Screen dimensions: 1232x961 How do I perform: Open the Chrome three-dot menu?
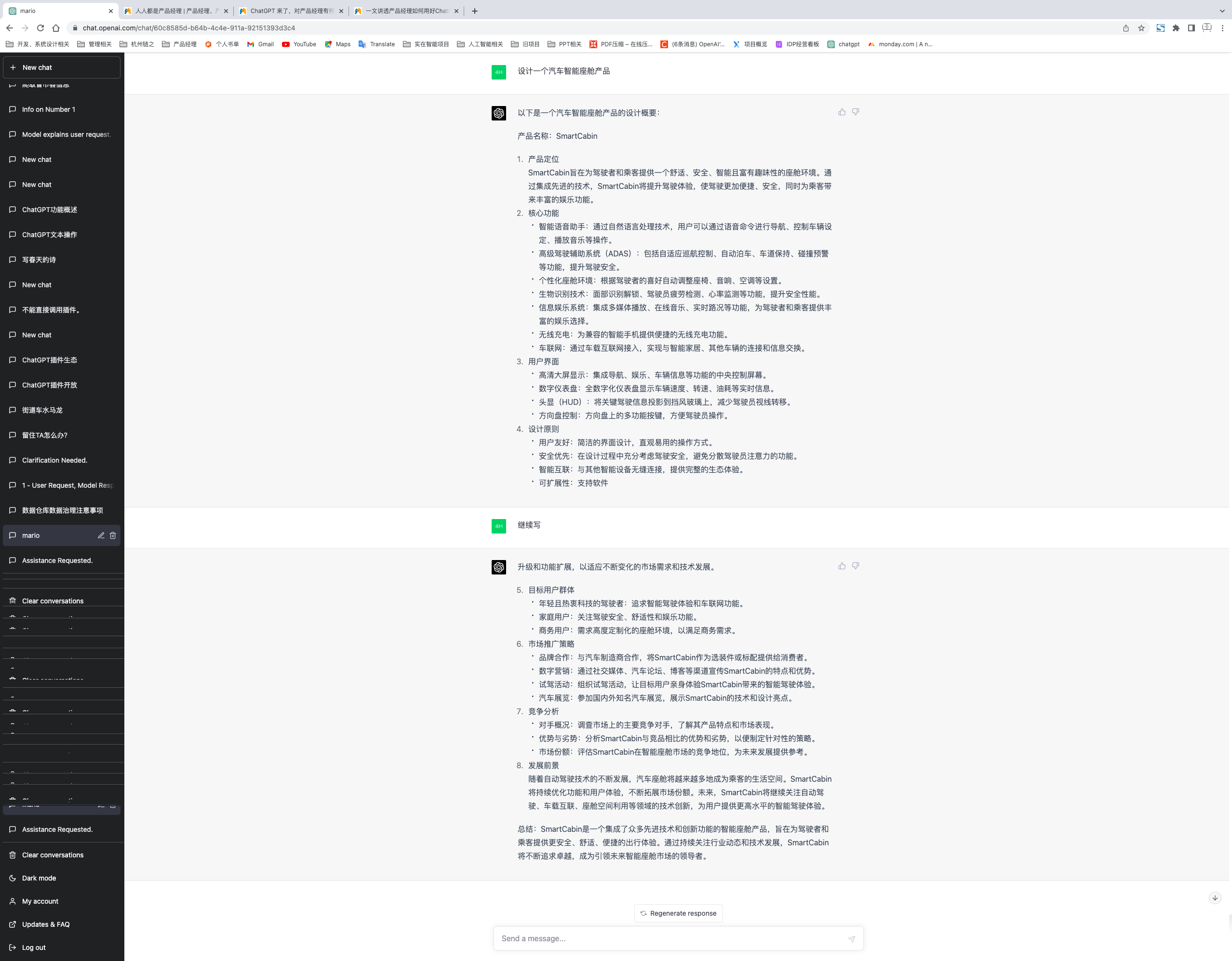tap(1222, 27)
